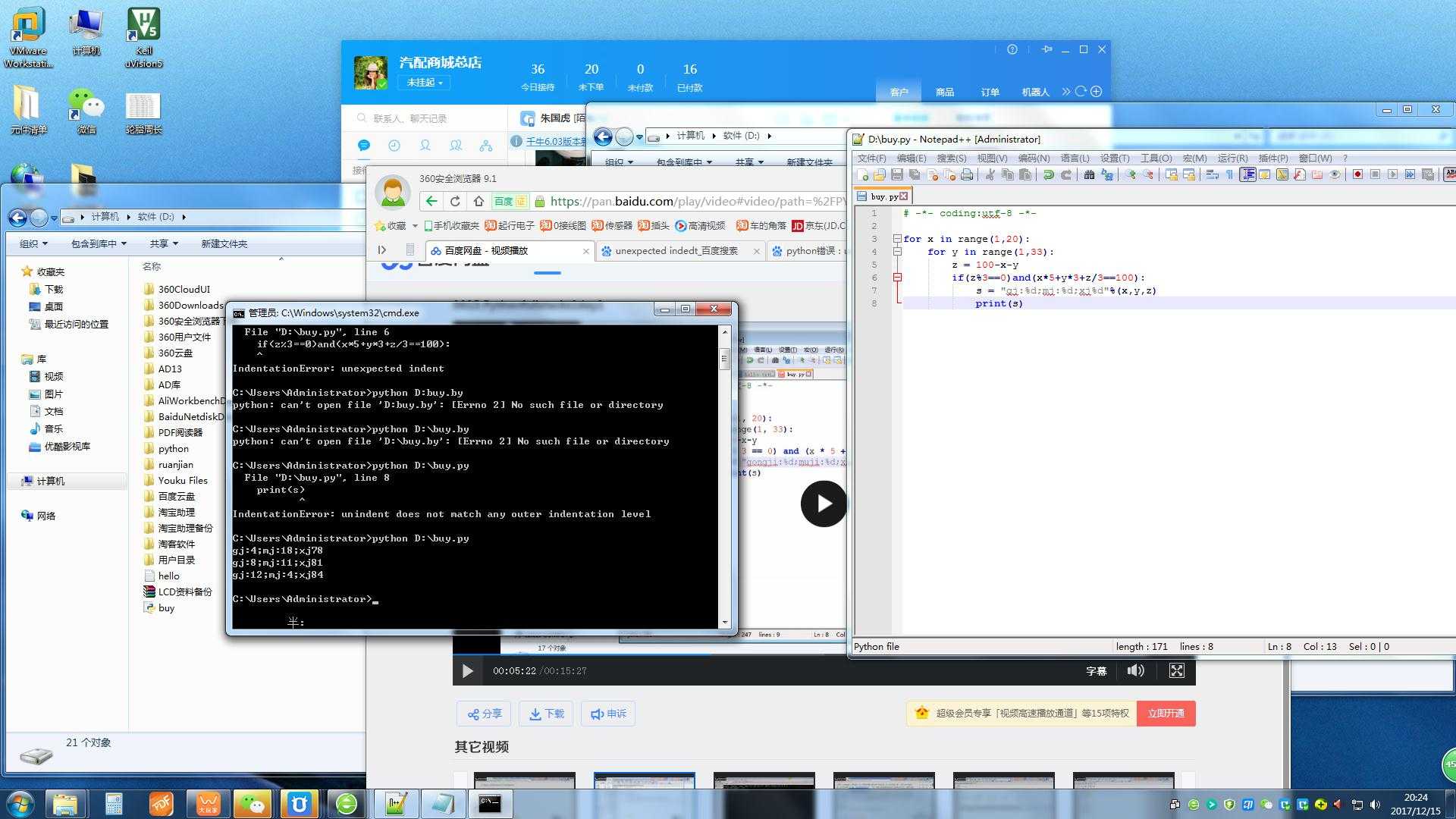1456x819 pixels.
Task: Click fullscreen icon in video player
Action: [1176, 670]
